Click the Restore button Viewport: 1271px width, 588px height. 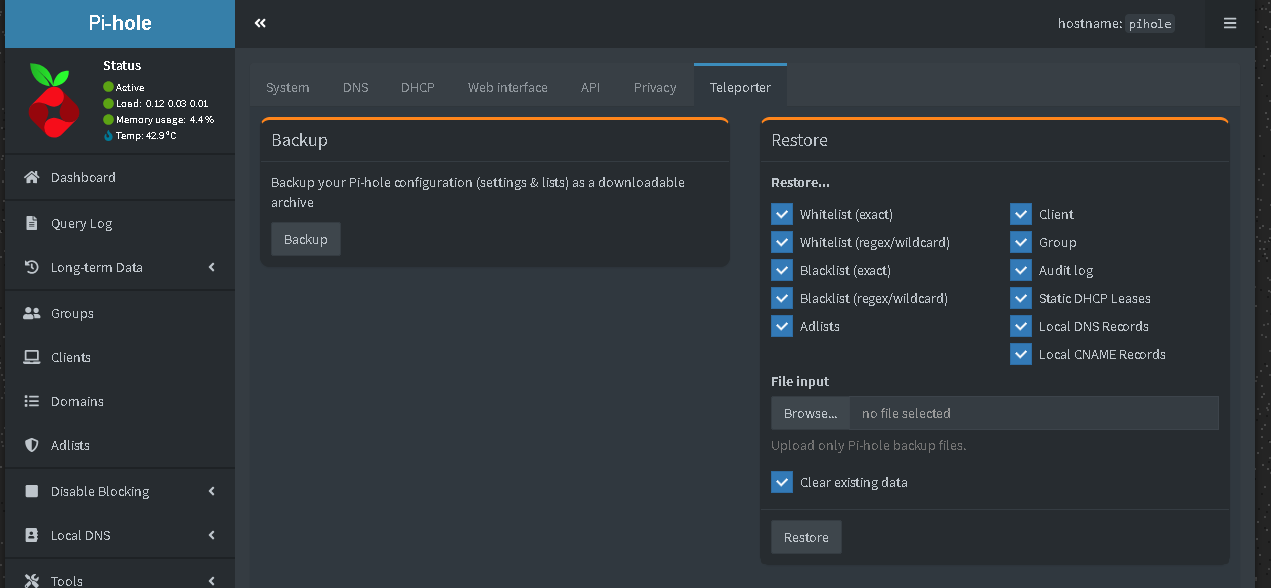tap(806, 537)
